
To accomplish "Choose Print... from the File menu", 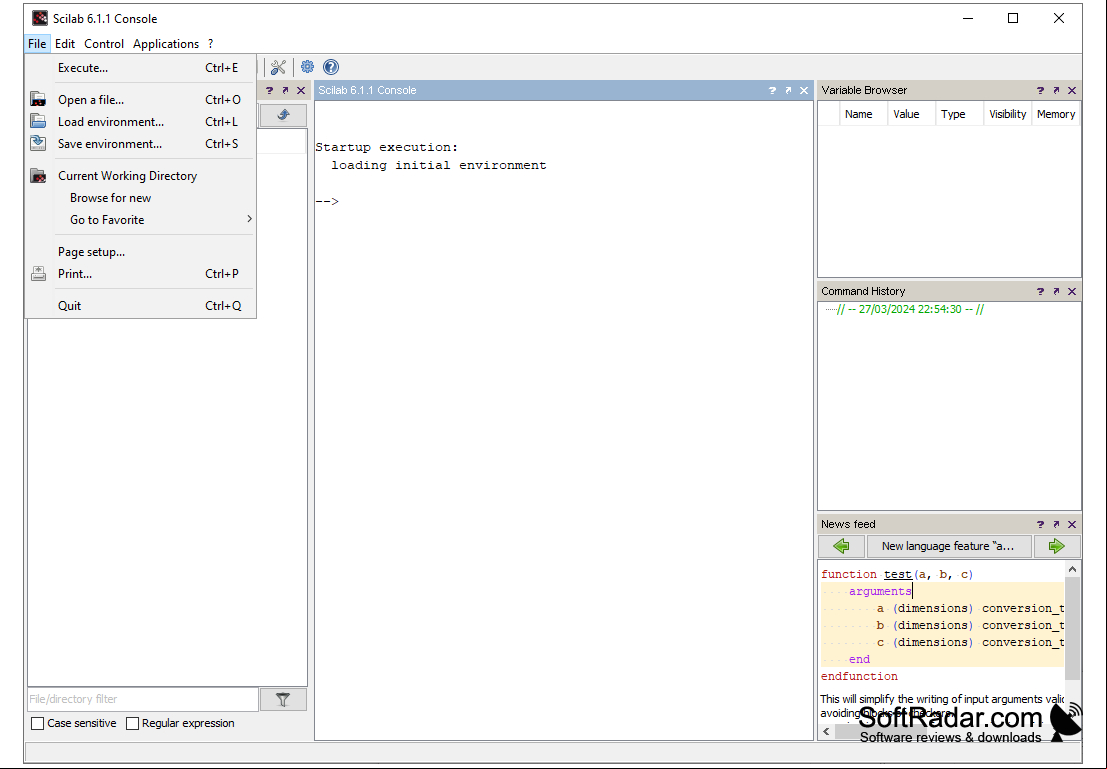I will click(x=140, y=273).
